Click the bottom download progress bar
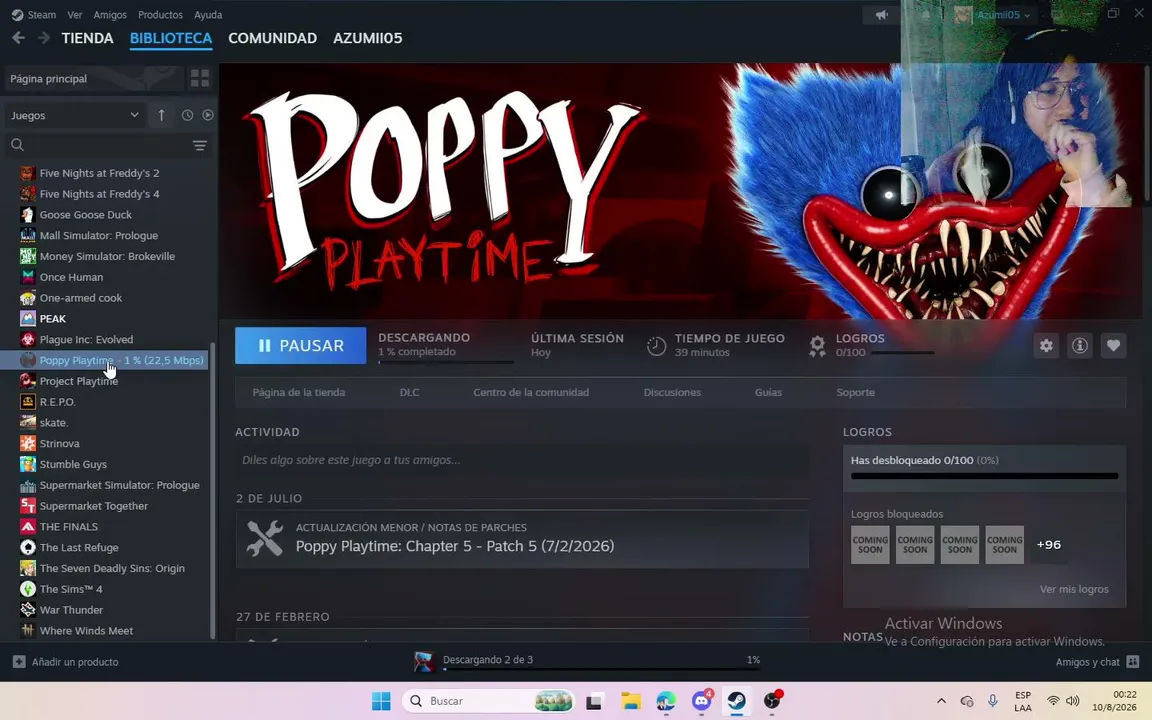The width and height of the screenshot is (1152, 720). [x=601, y=669]
